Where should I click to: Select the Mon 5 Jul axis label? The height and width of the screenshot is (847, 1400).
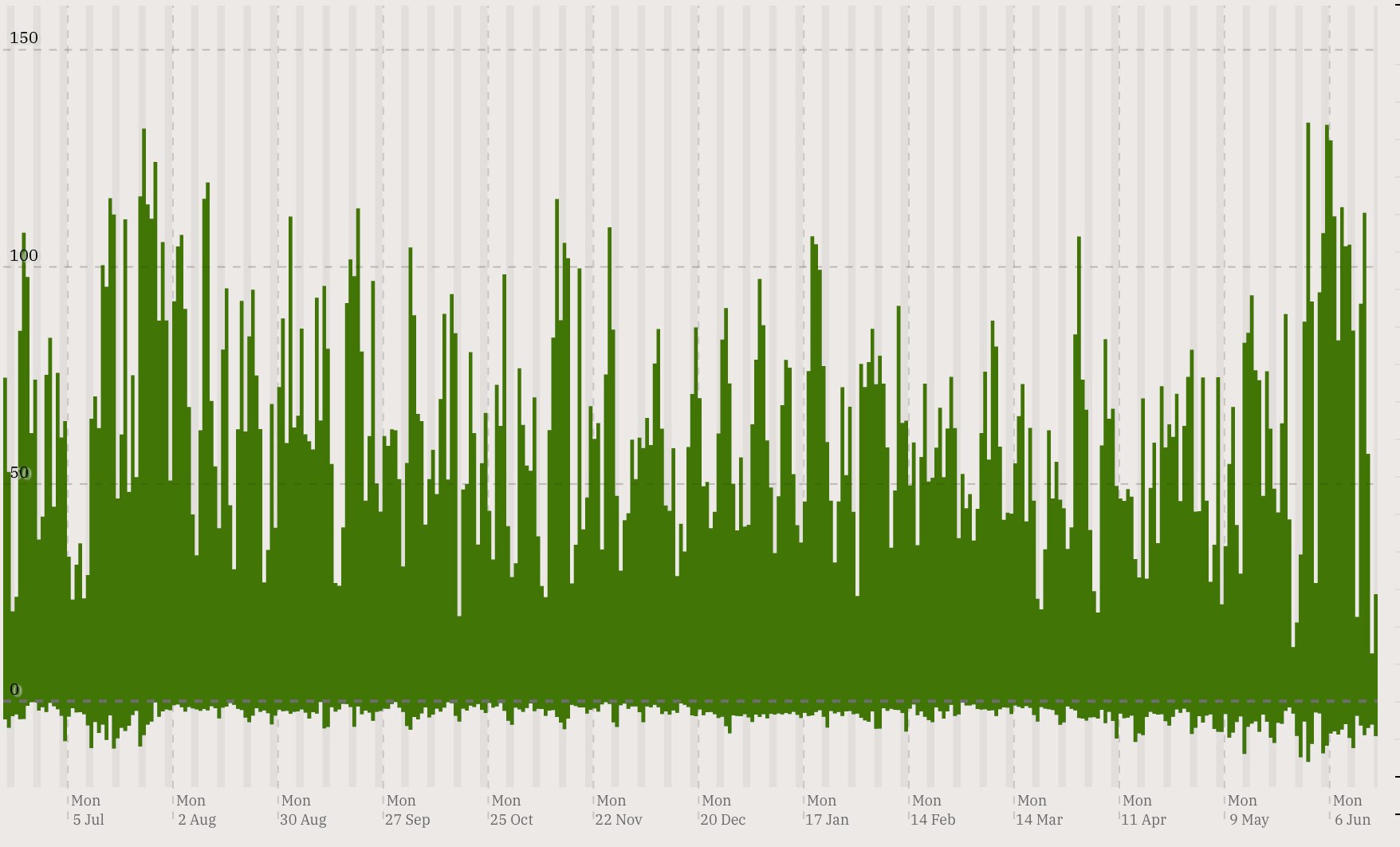pyautogui.click(x=88, y=810)
